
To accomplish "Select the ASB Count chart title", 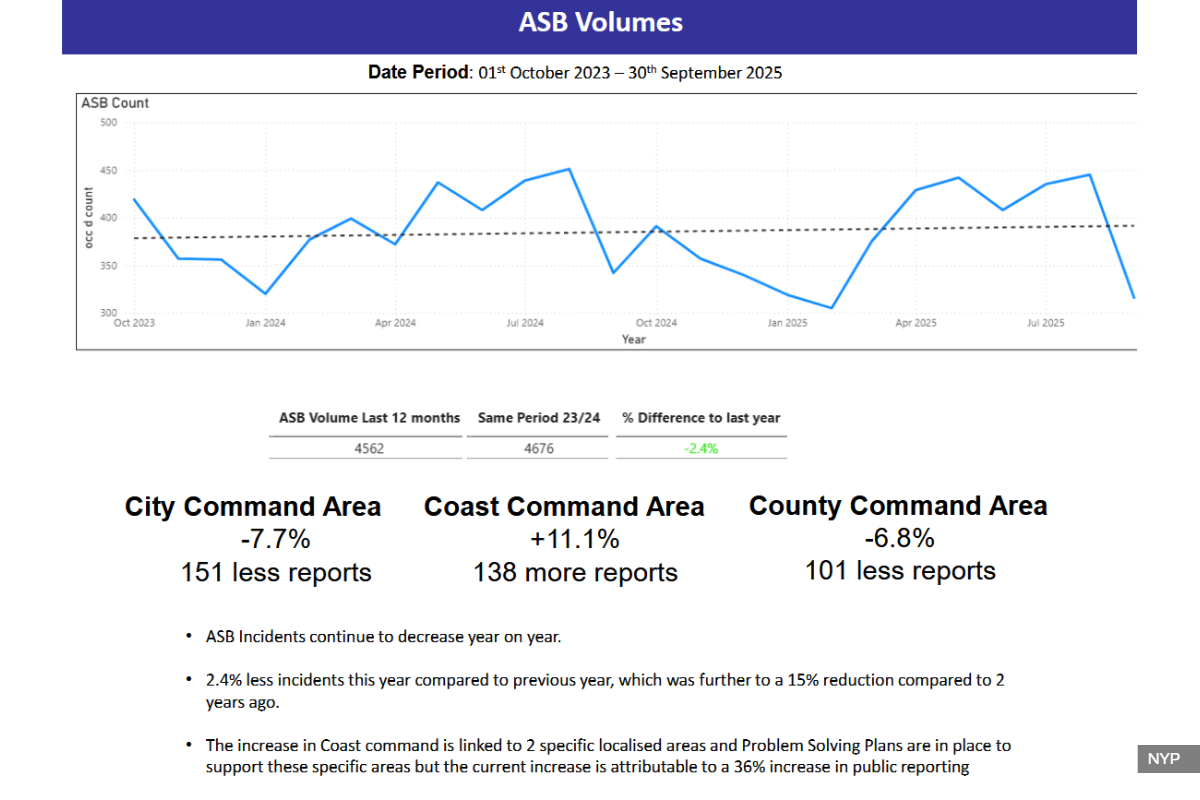I will [116, 103].
